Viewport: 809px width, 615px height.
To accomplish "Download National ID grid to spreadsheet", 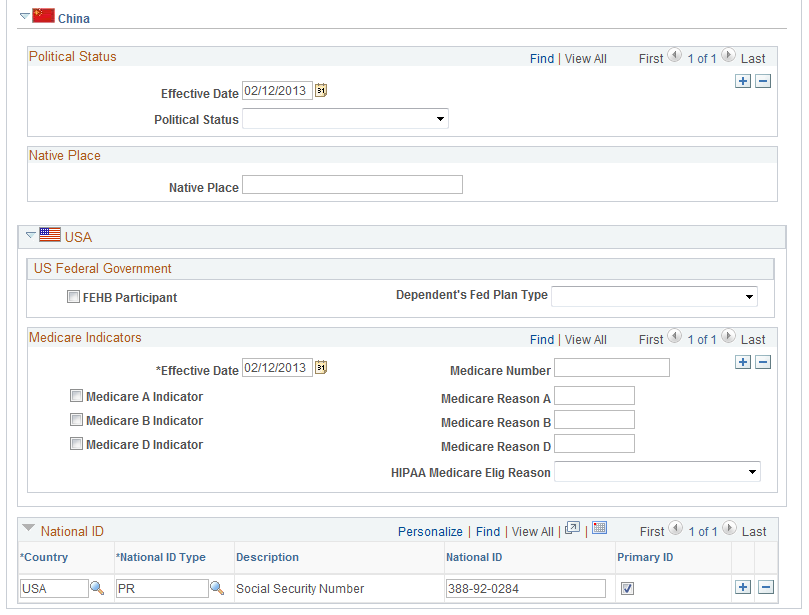I will click(599, 528).
